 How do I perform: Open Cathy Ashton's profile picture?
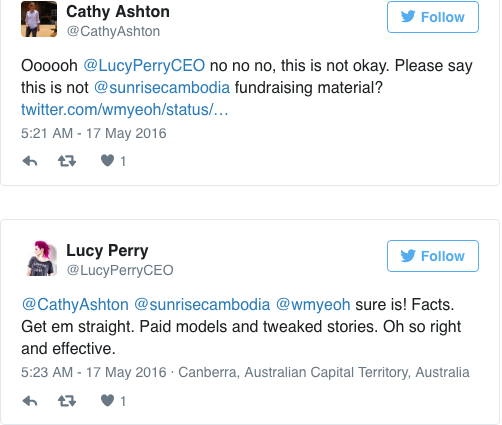point(39,19)
